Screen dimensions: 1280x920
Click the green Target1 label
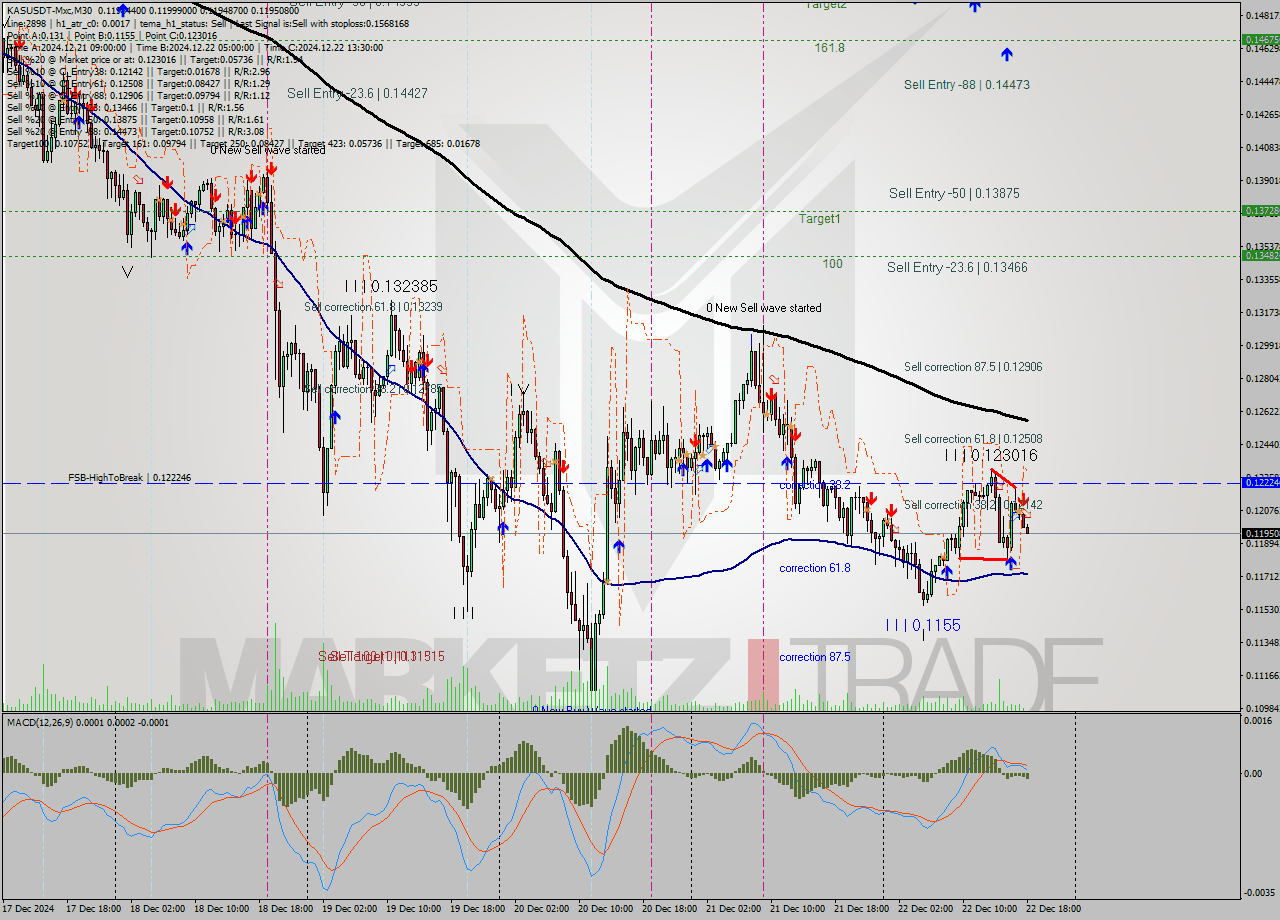pos(819,218)
